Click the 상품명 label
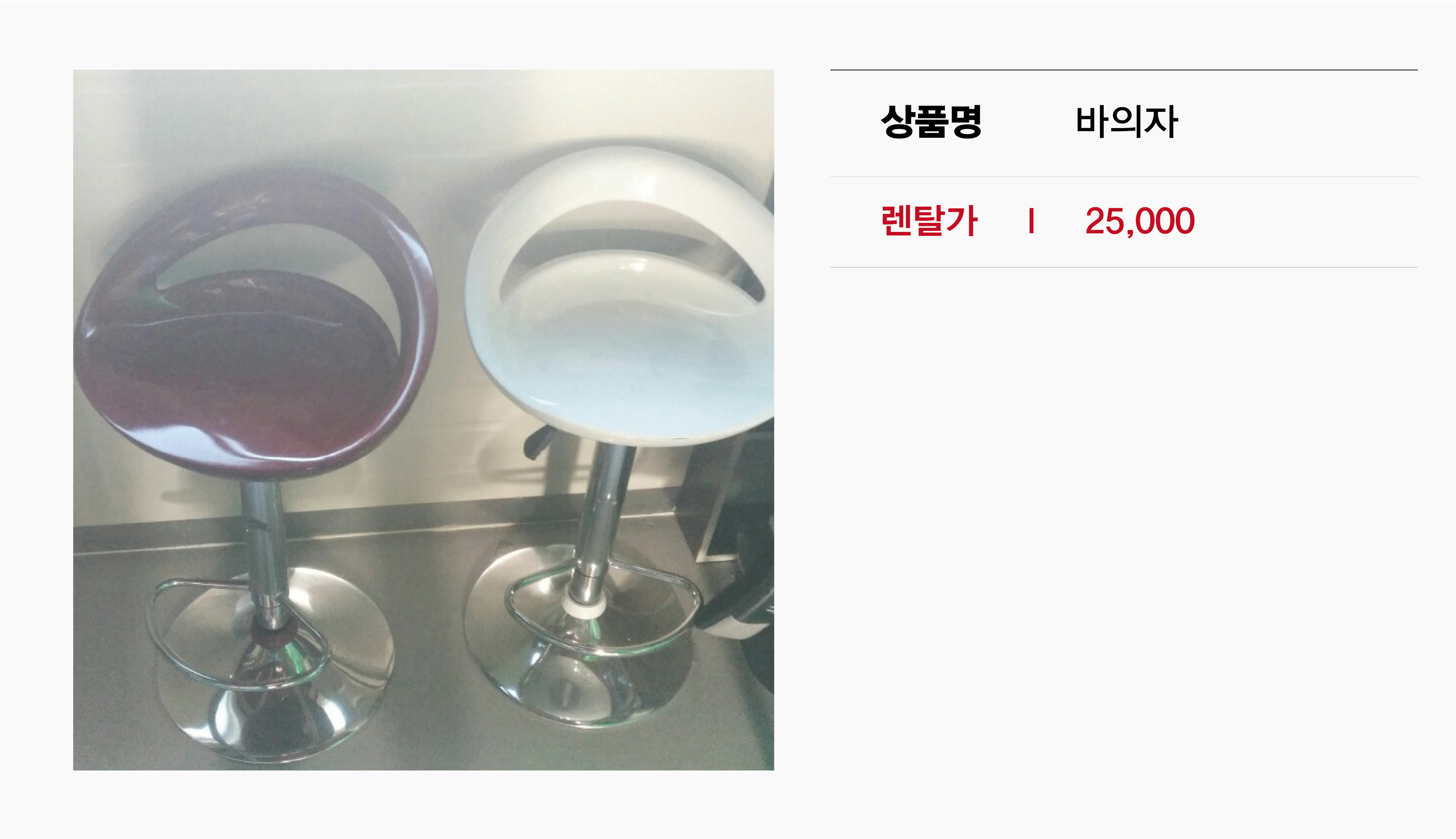1456x839 pixels. point(931,121)
